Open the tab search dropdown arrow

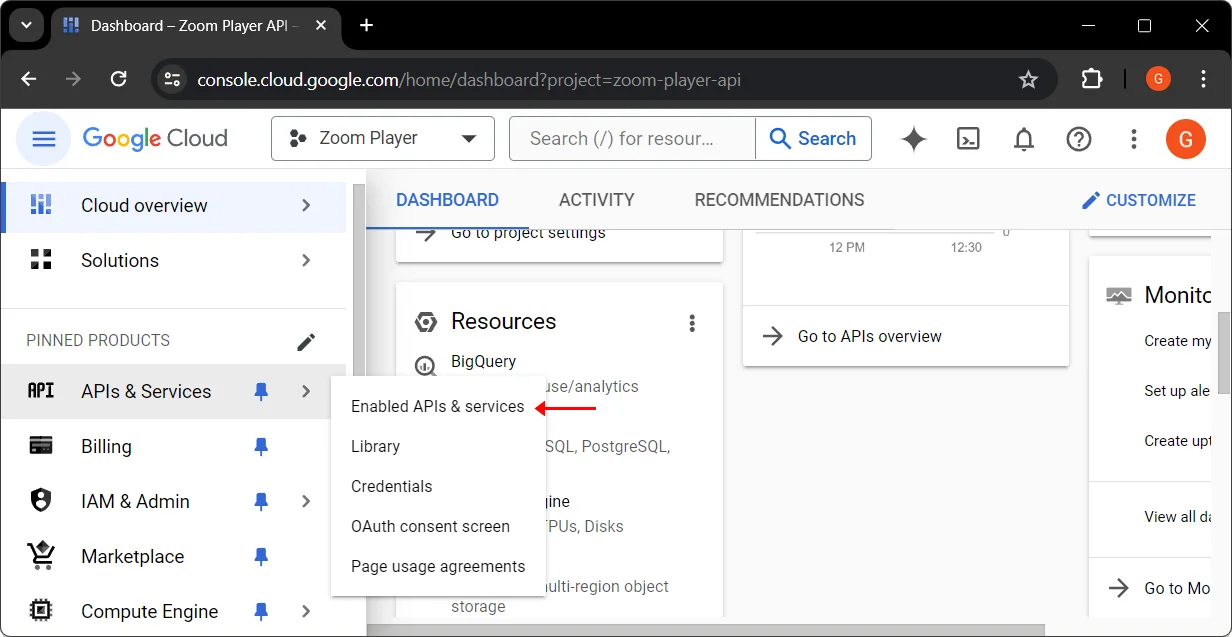coord(26,25)
